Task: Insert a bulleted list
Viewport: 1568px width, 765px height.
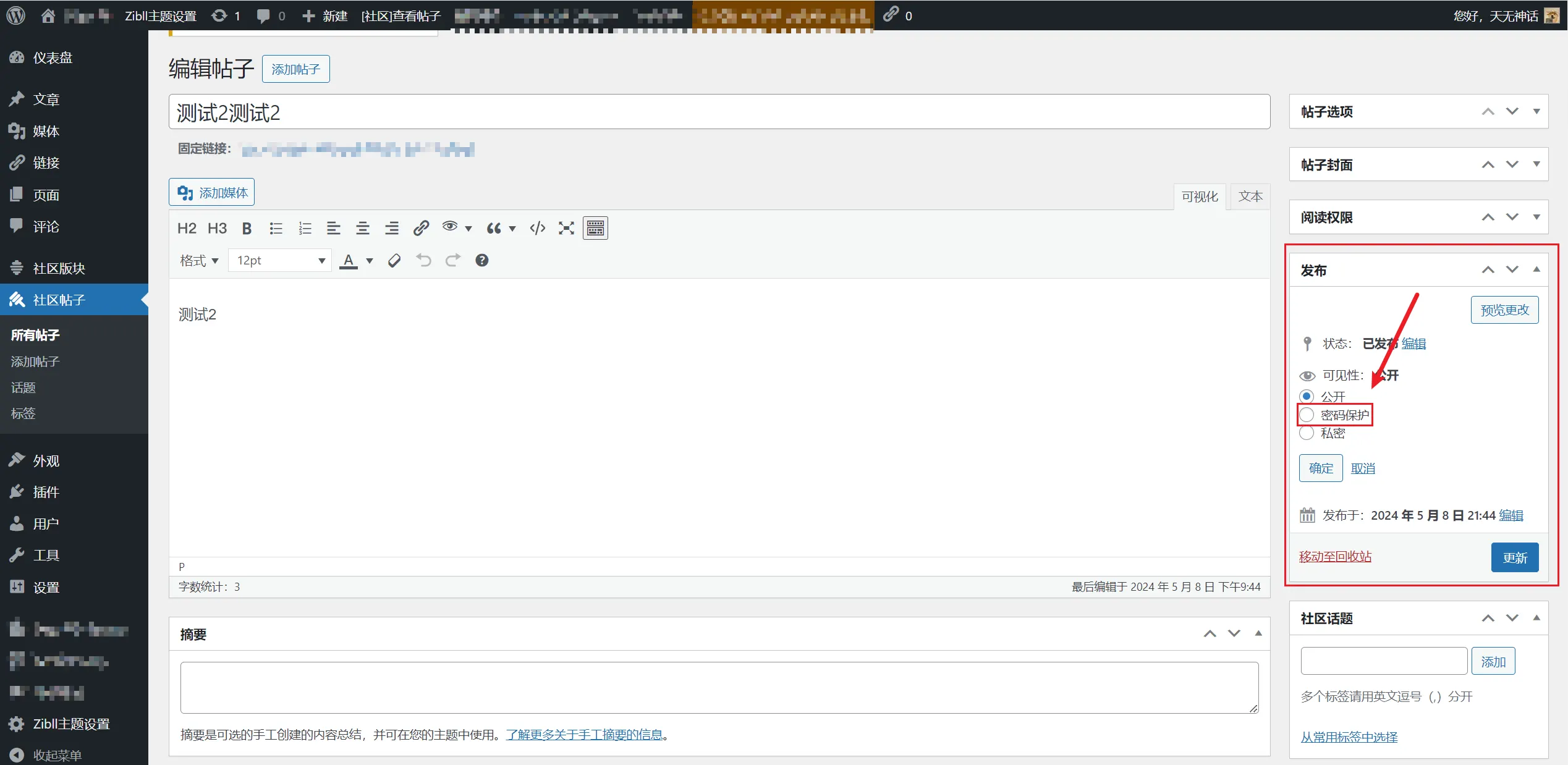Action: tap(276, 229)
